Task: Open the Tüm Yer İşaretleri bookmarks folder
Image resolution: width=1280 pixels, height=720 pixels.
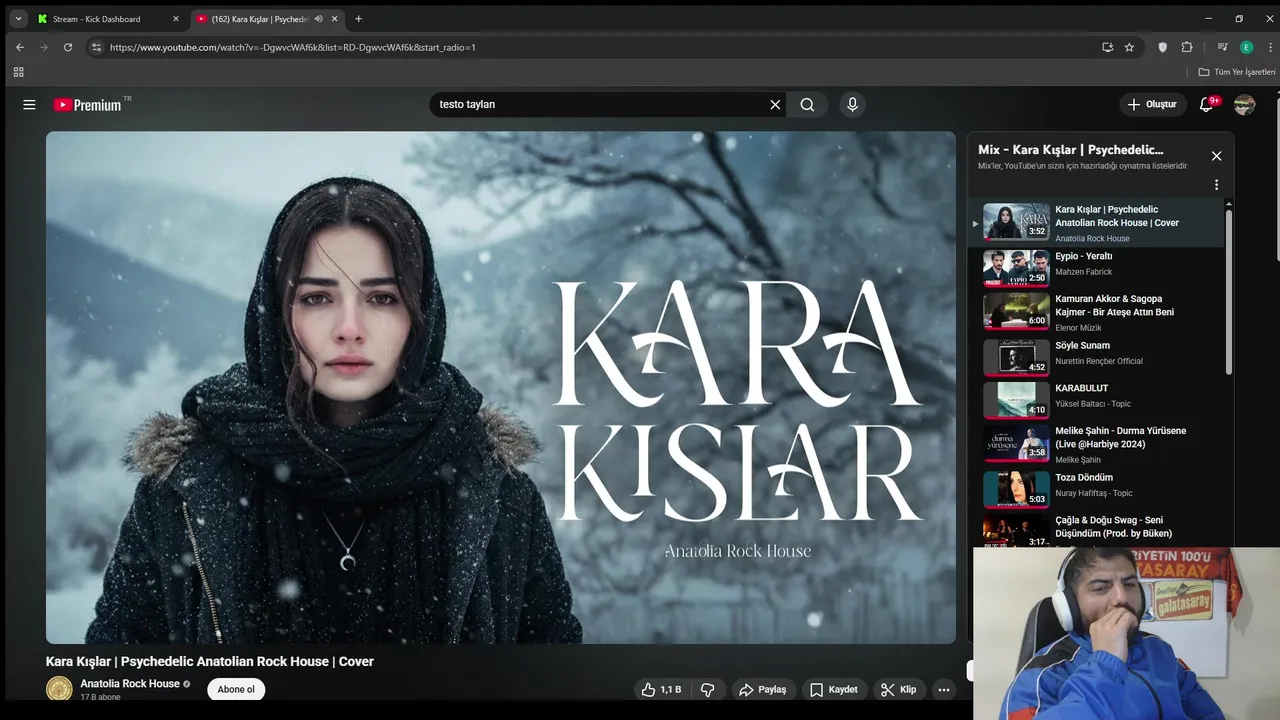Action: pos(1237,72)
